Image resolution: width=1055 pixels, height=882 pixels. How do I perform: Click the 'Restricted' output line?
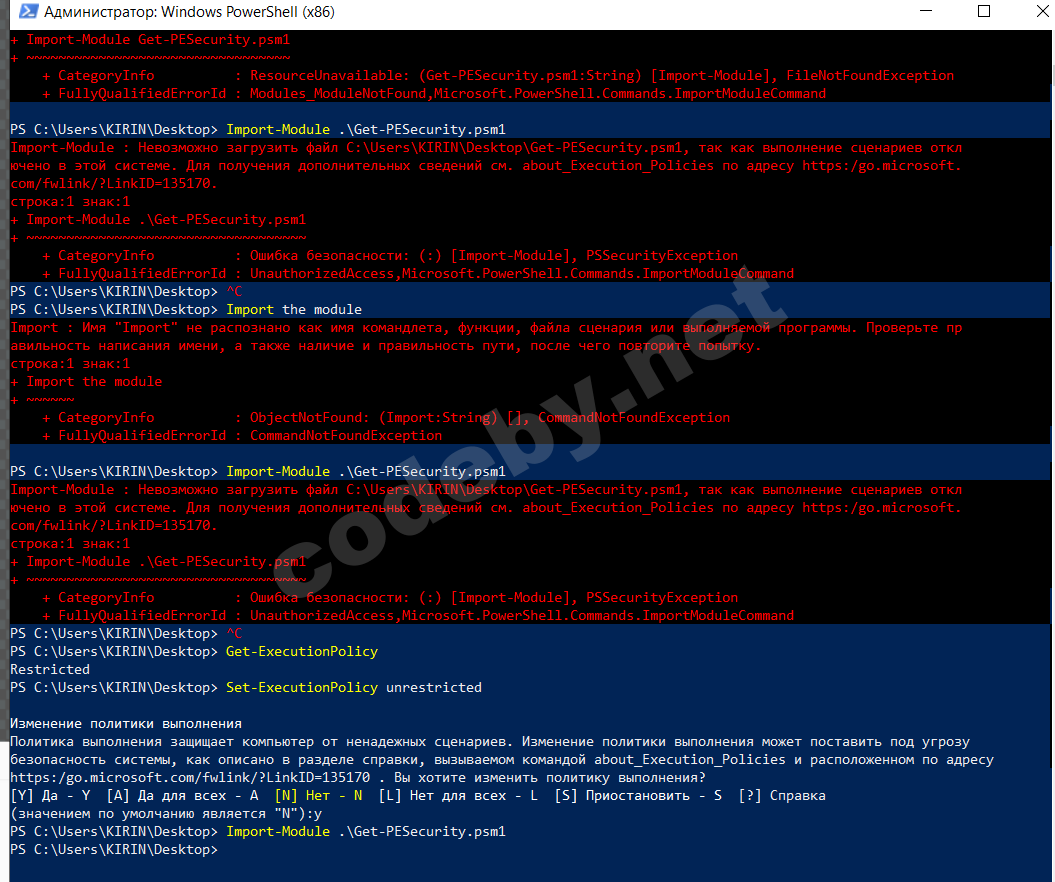click(50, 669)
